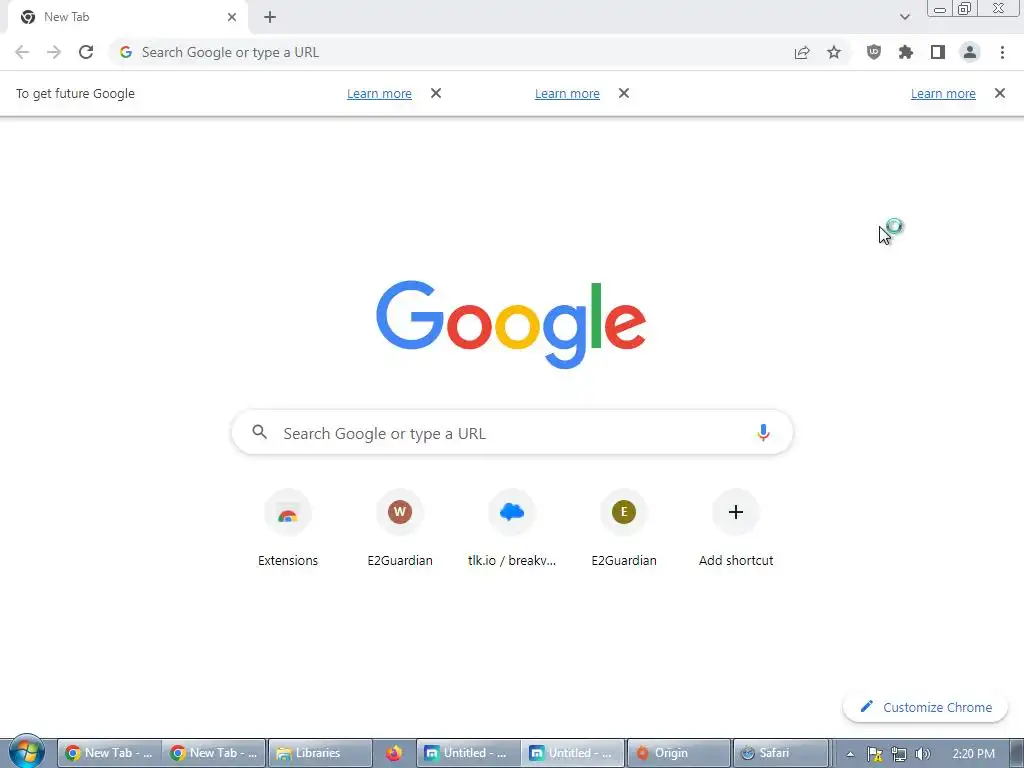Open the E2Guardian shortcut with E icon
This screenshot has width=1024, height=768.
tap(624, 529)
